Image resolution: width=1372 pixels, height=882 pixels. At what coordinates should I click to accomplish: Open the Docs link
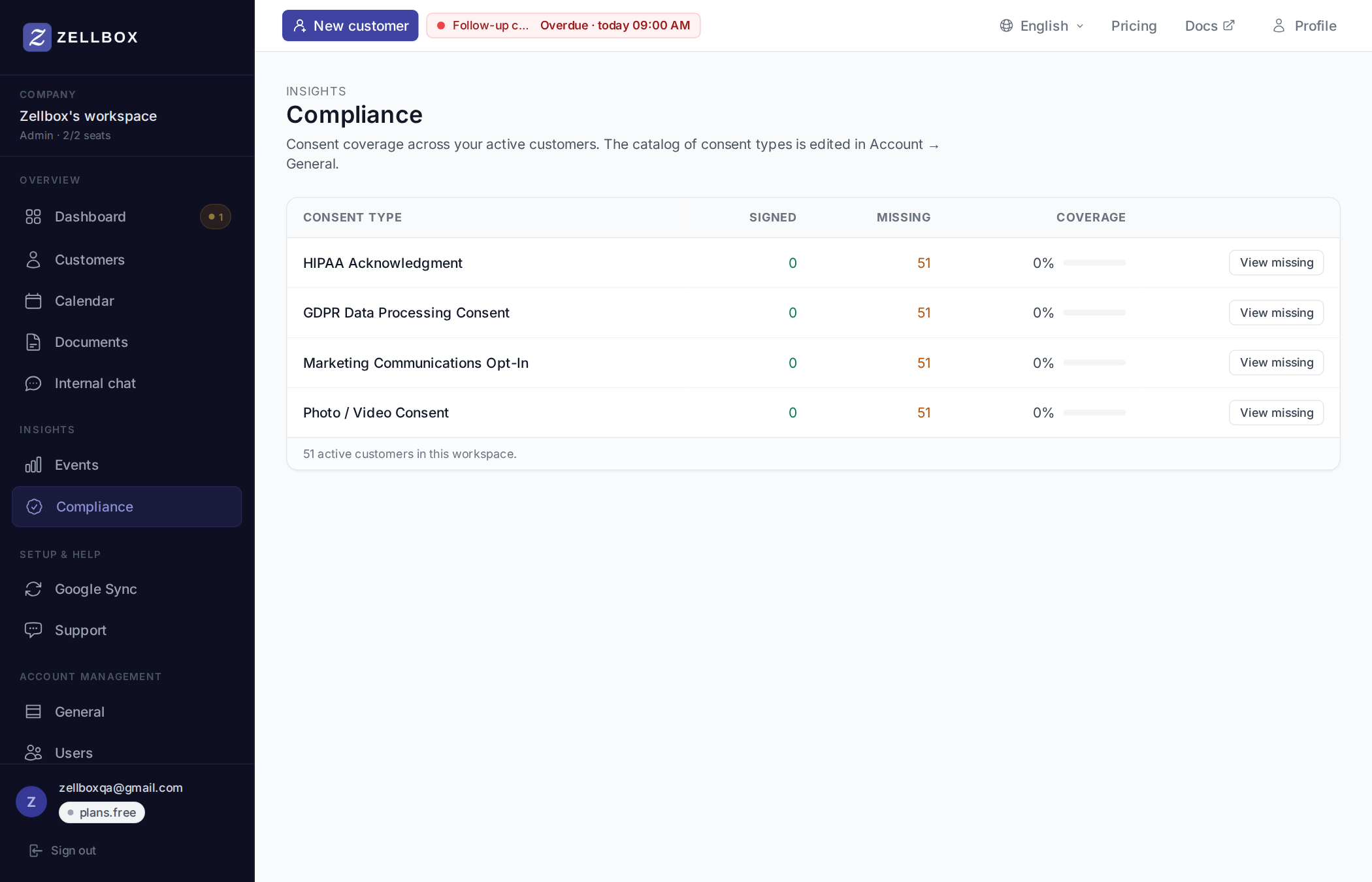pyautogui.click(x=1209, y=26)
